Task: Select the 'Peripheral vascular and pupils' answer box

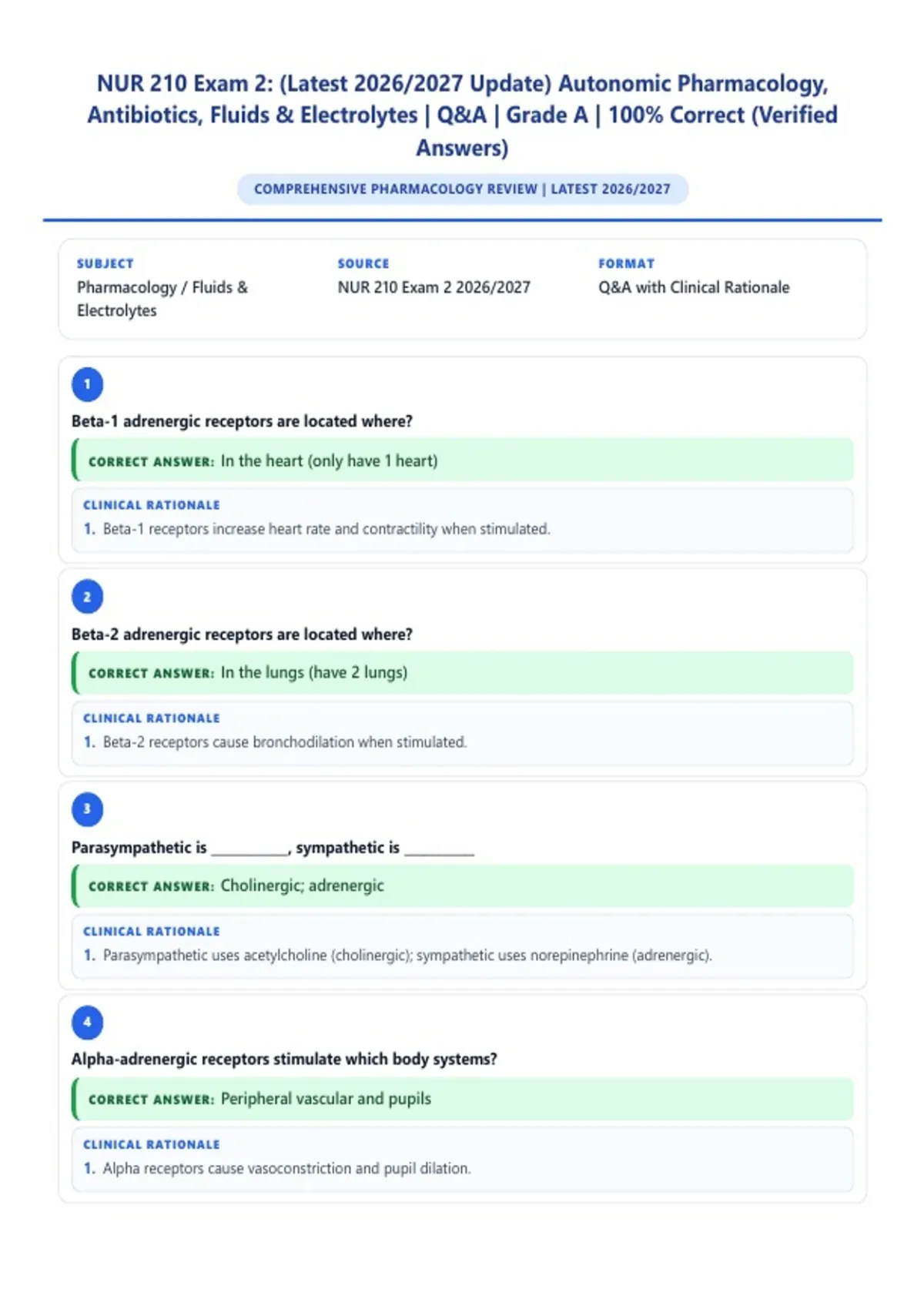Action: pos(463,1100)
